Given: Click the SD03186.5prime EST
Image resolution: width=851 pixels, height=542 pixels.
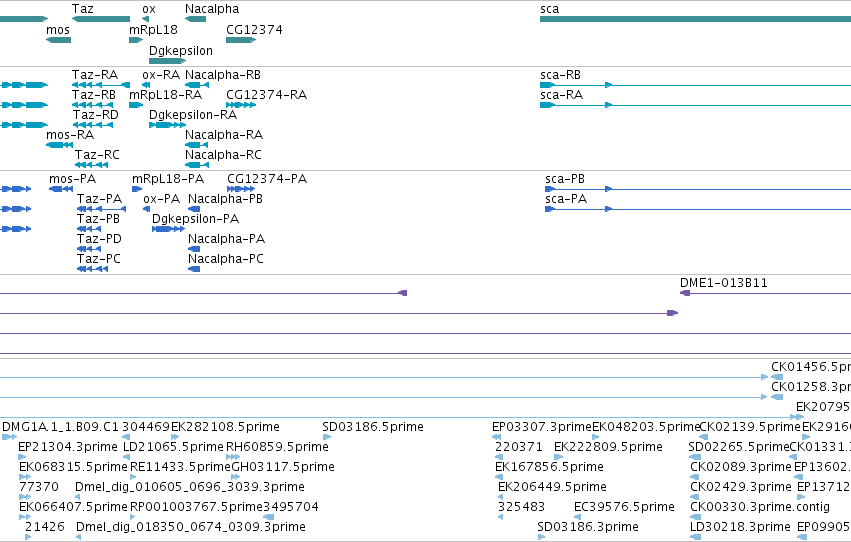Looking at the screenshot, I should (x=326, y=437).
